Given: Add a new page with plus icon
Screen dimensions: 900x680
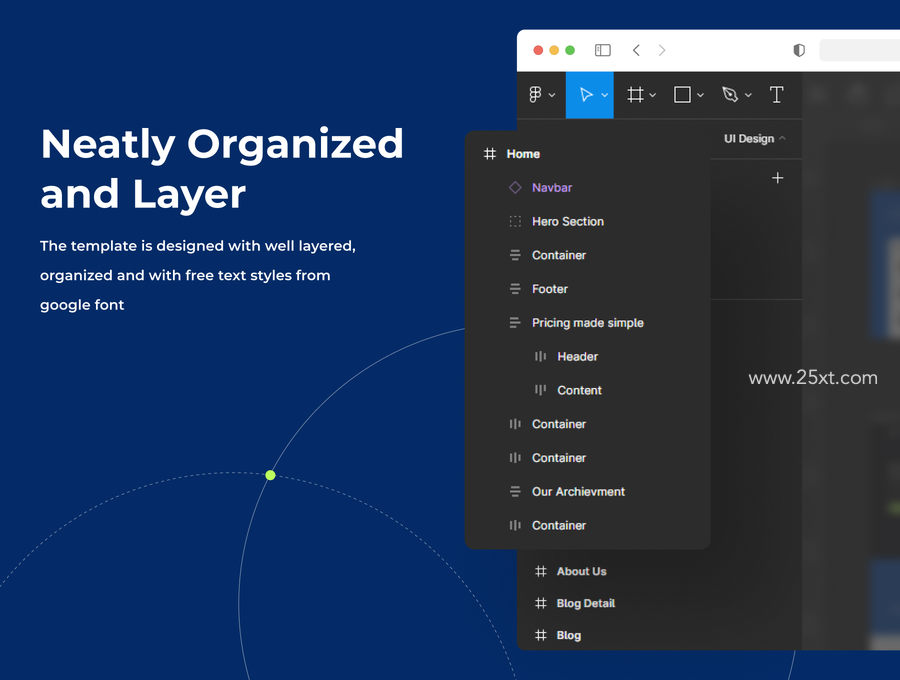Looking at the screenshot, I should click(x=778, y=178).
